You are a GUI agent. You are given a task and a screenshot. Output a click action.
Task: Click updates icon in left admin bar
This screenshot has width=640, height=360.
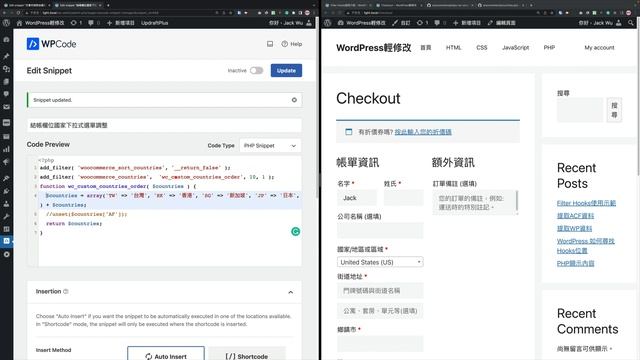[x=76, y=23]
